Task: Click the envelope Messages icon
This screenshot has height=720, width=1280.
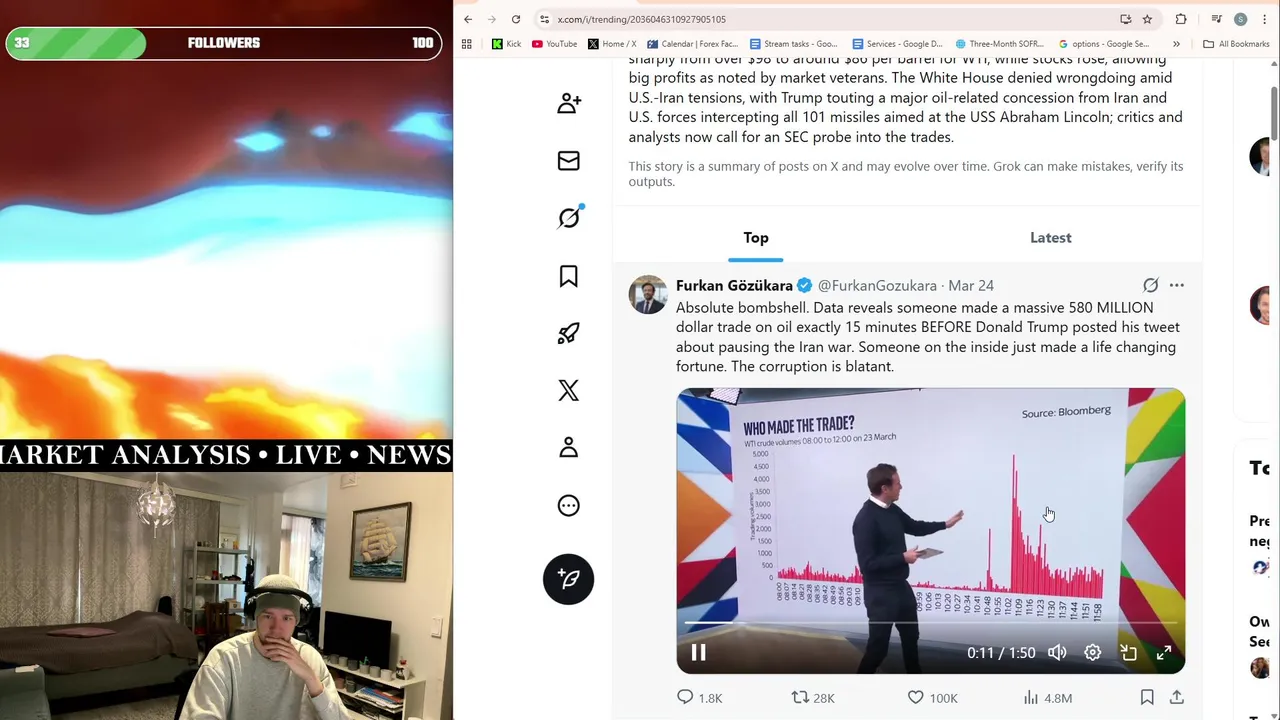Action: (x=568, y=161)
